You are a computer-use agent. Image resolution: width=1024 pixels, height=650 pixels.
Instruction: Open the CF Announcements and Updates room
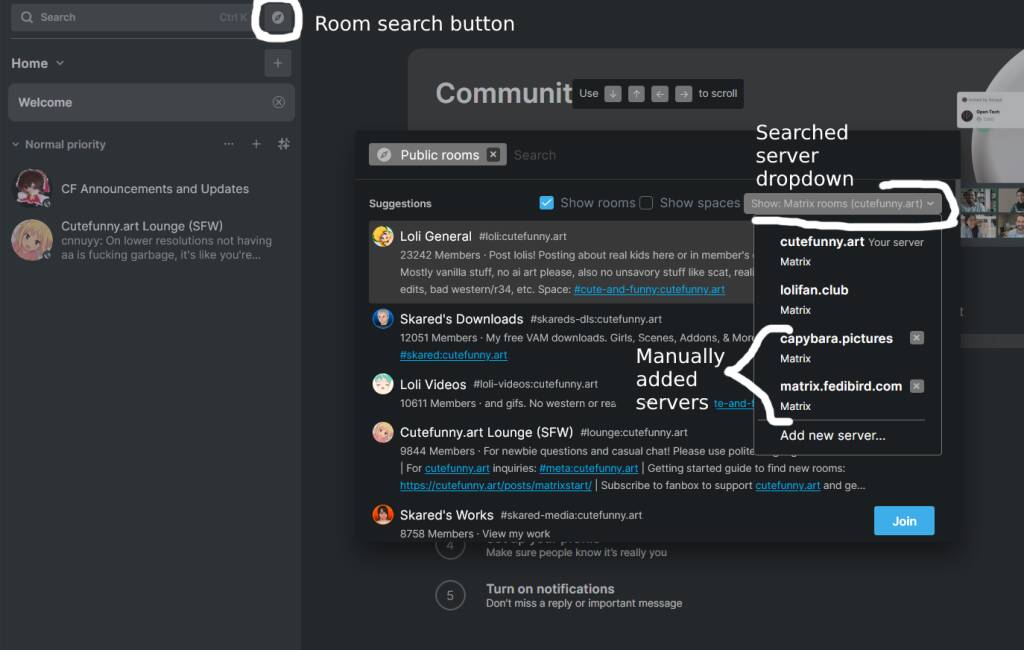[x=152, y=188]
